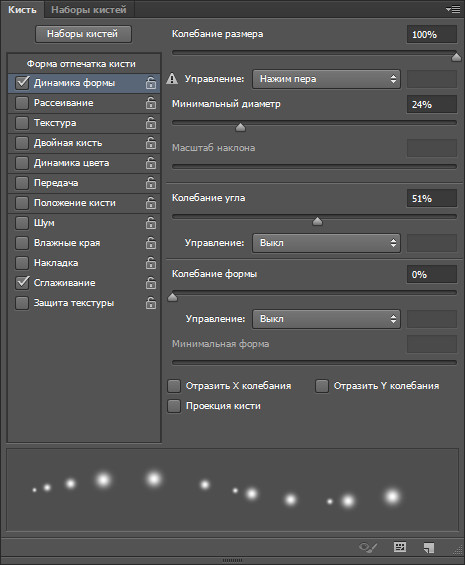Open the Нажим пера control dropdown
This screenshot has width=465, height=565.
(x=326, y=79)
